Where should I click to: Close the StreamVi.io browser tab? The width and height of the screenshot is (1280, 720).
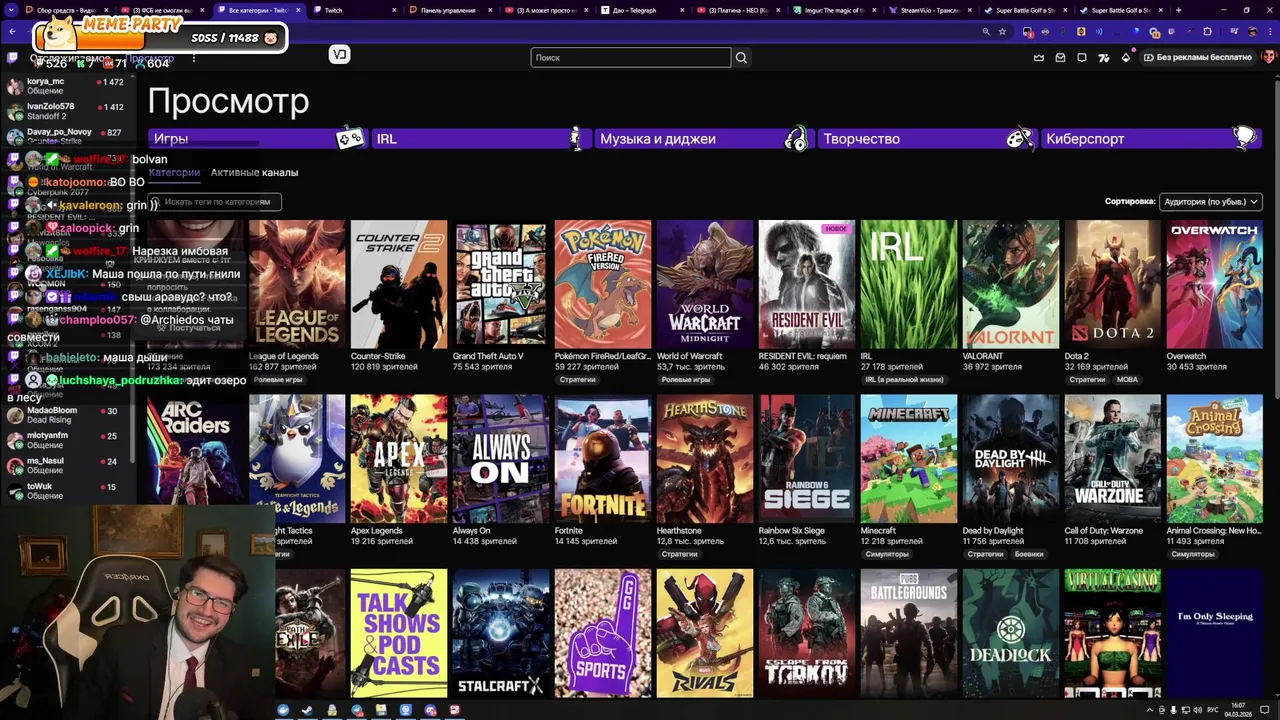[969, 10]
